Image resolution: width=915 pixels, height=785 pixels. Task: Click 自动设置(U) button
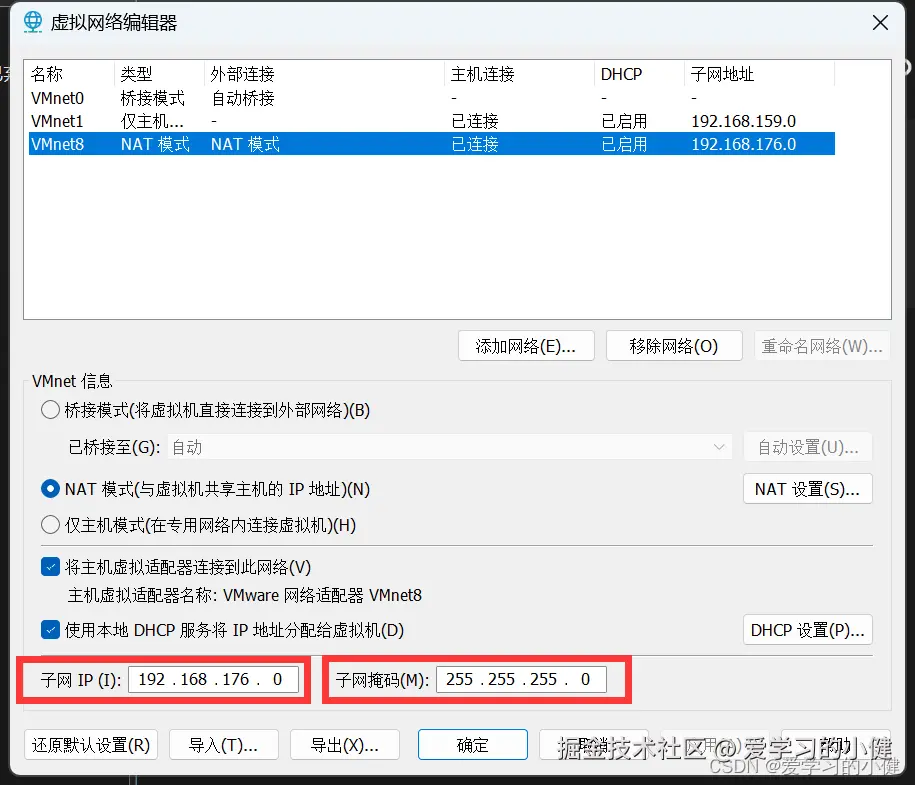click(x=808, y=447)
